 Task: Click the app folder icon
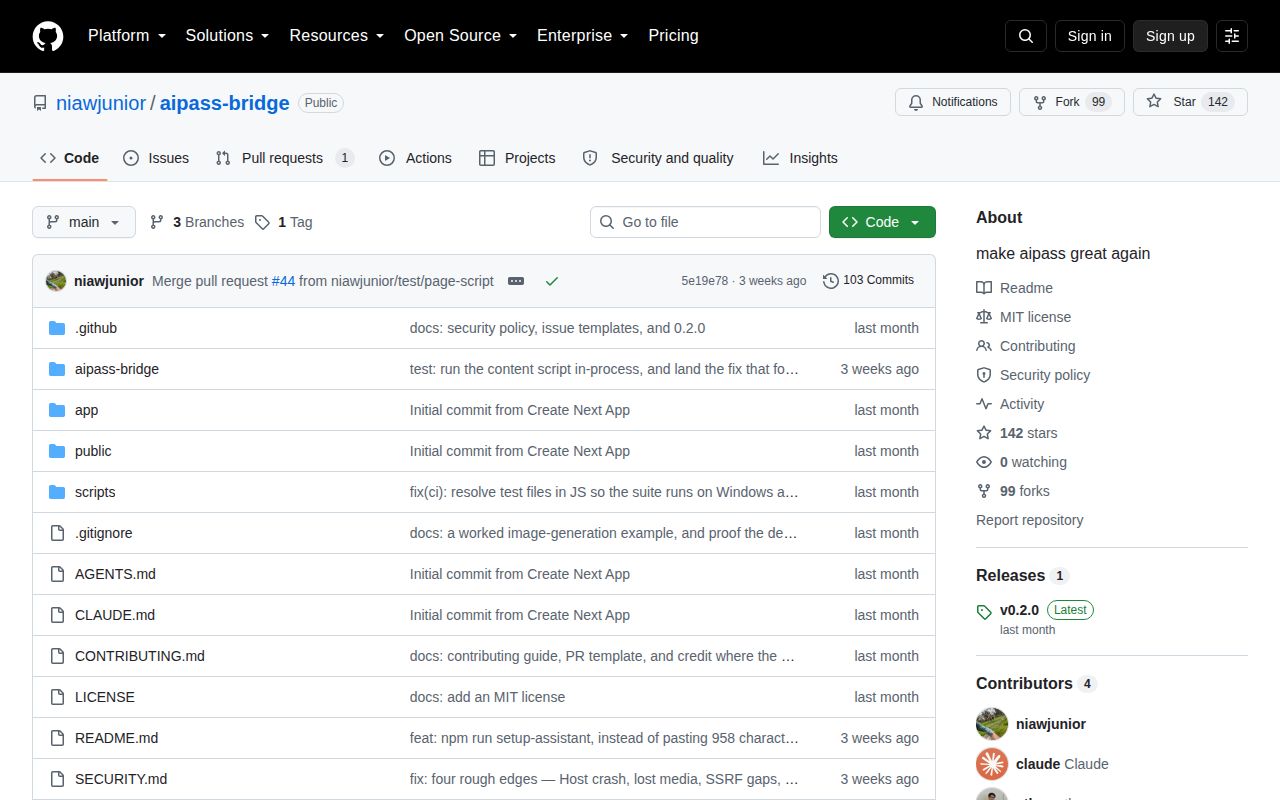57,410
